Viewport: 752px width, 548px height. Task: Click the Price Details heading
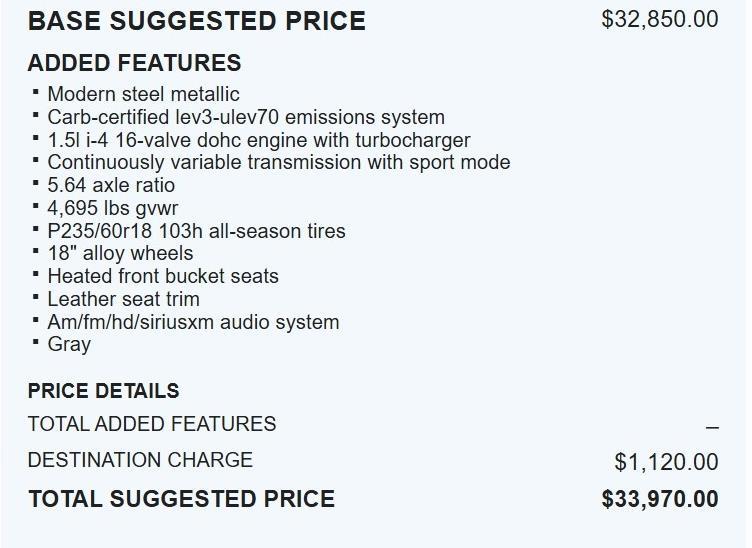point(103,391)
